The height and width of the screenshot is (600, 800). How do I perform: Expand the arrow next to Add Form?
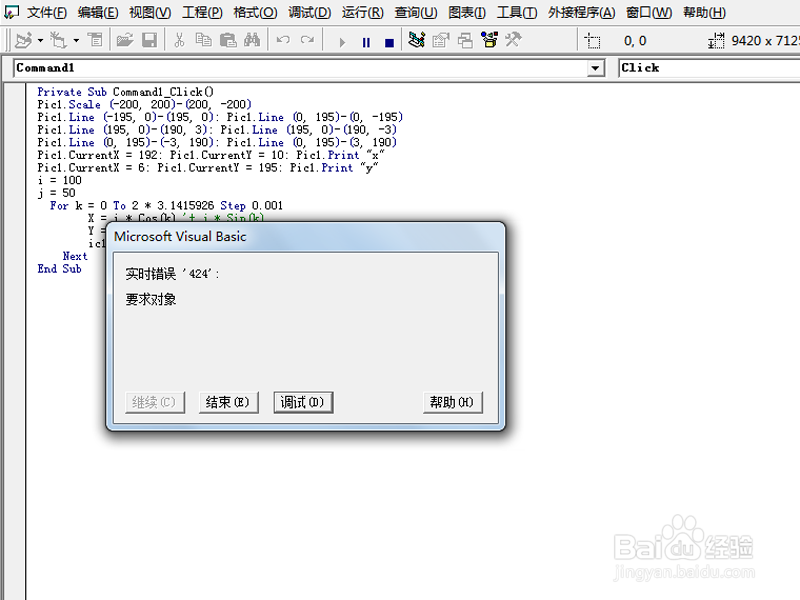[76, 40]
